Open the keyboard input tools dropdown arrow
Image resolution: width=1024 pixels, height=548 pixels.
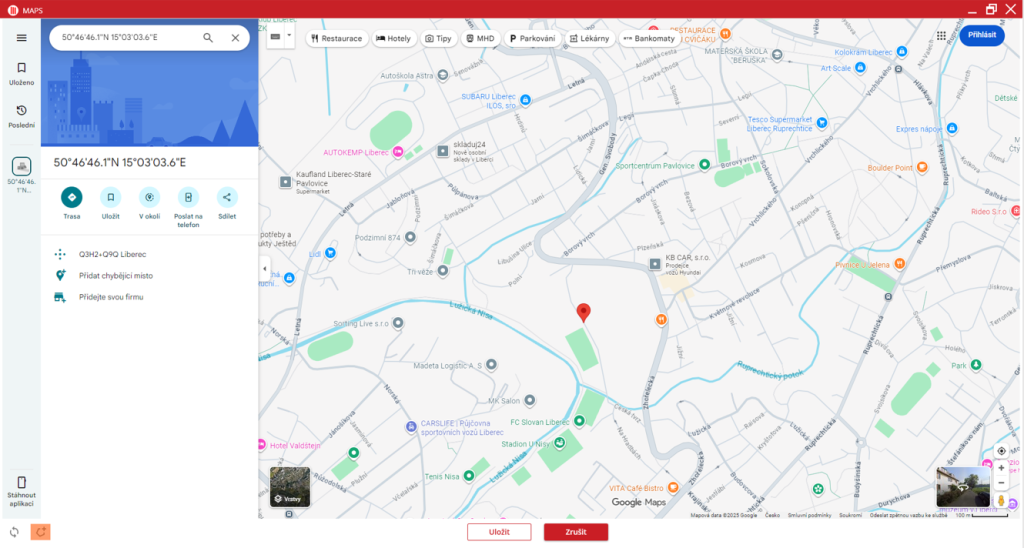click(289, 35)
